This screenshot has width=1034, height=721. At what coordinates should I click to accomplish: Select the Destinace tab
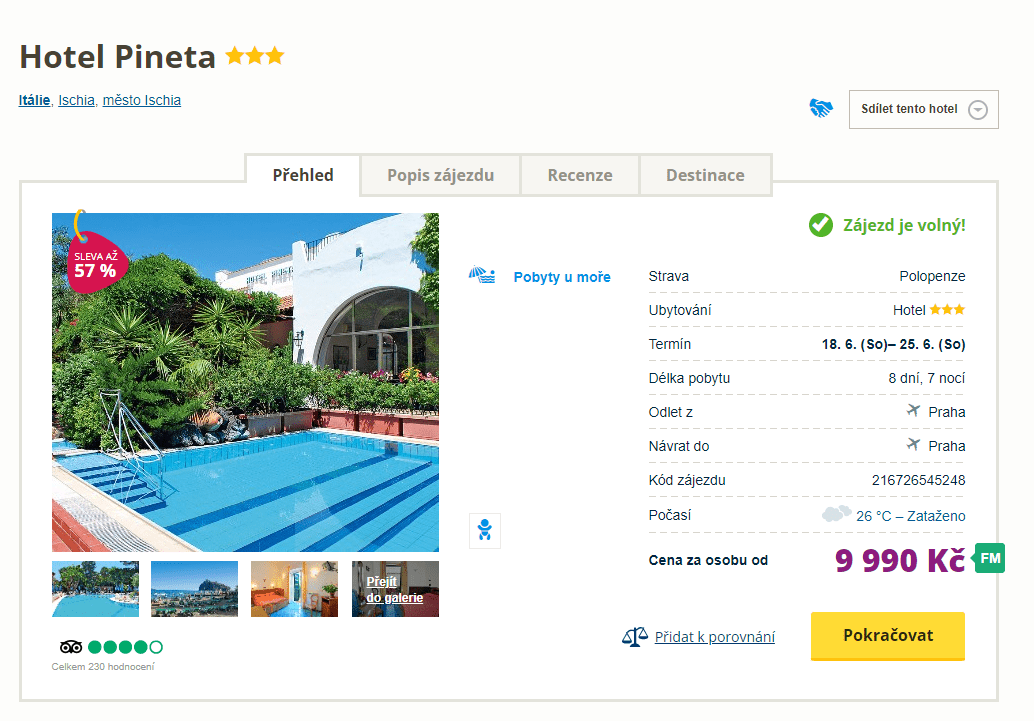(x=705, y=175)
